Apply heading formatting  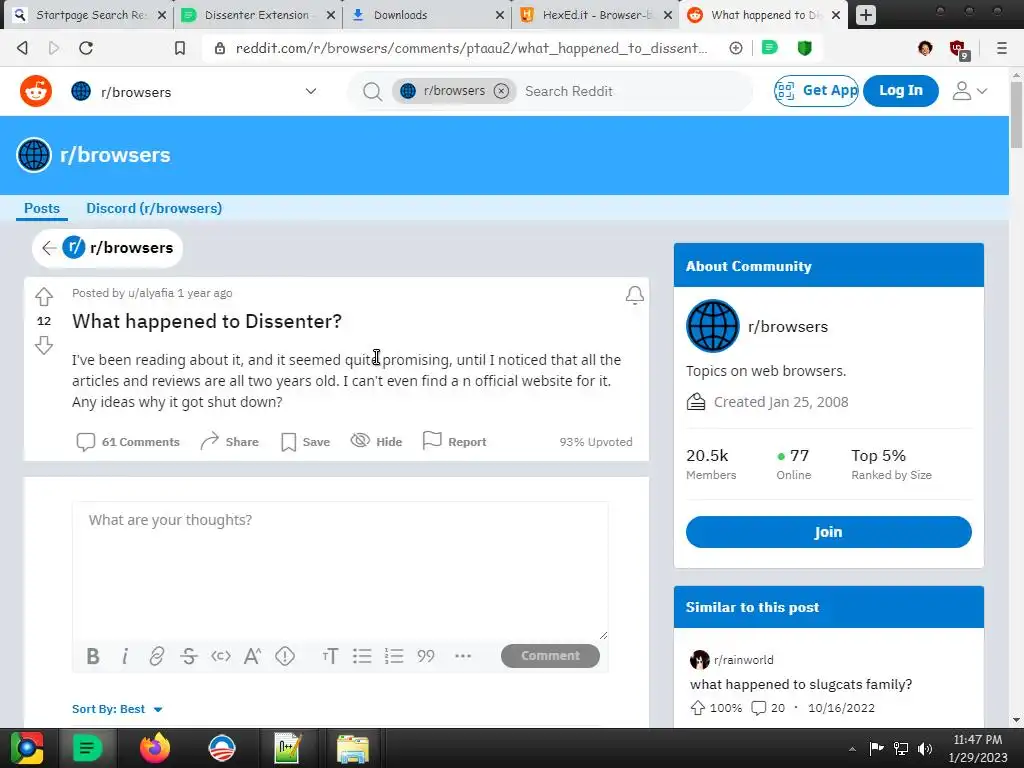tap(330, 656)
